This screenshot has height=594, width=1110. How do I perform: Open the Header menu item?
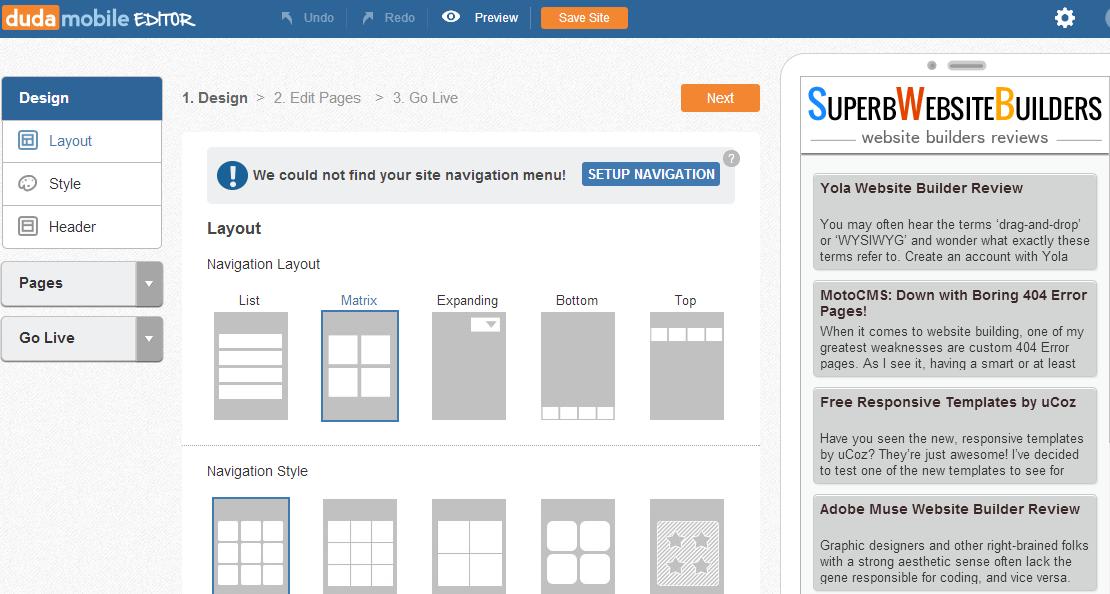pyautogui.click(x=82, y=227)
